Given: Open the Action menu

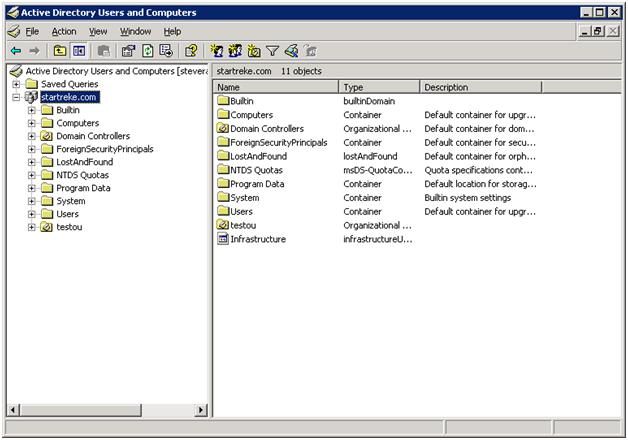Looking at the screenshot, I should [x=64, y=31].
